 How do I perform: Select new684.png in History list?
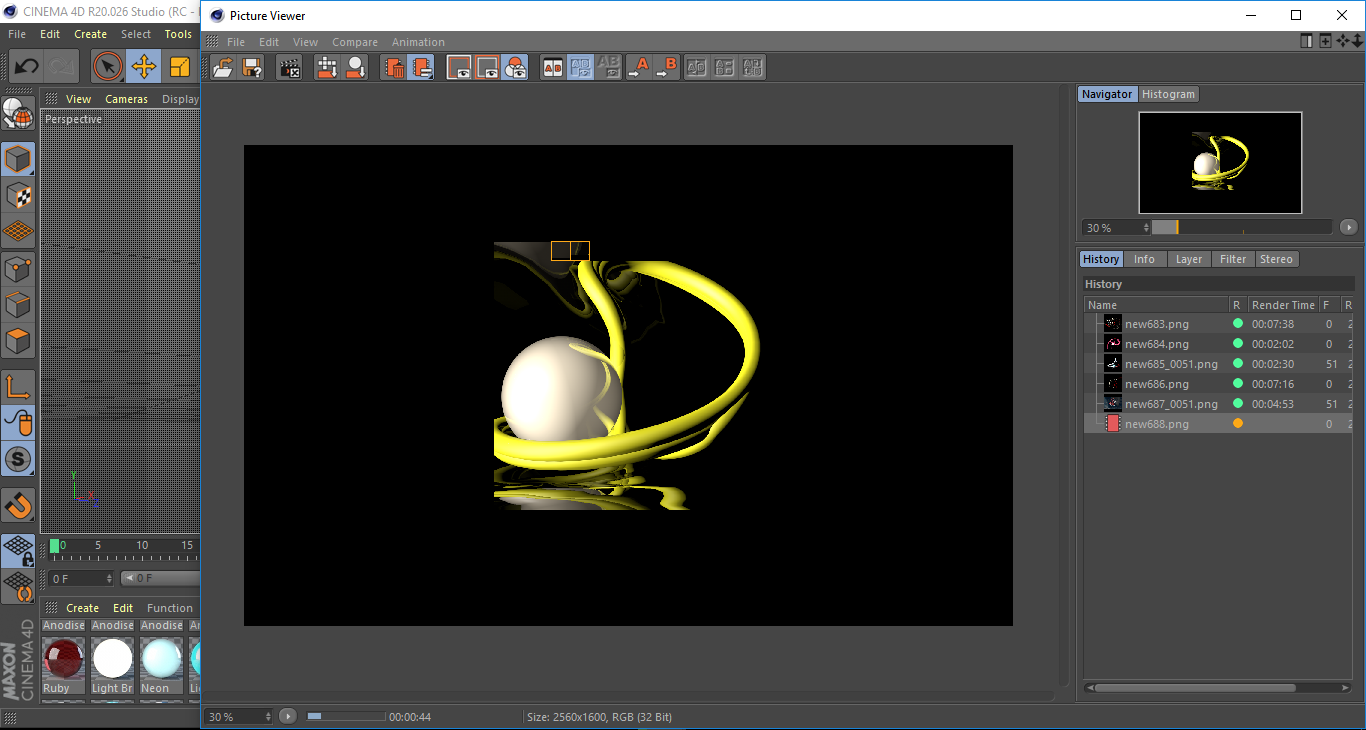click(1156, 344)
